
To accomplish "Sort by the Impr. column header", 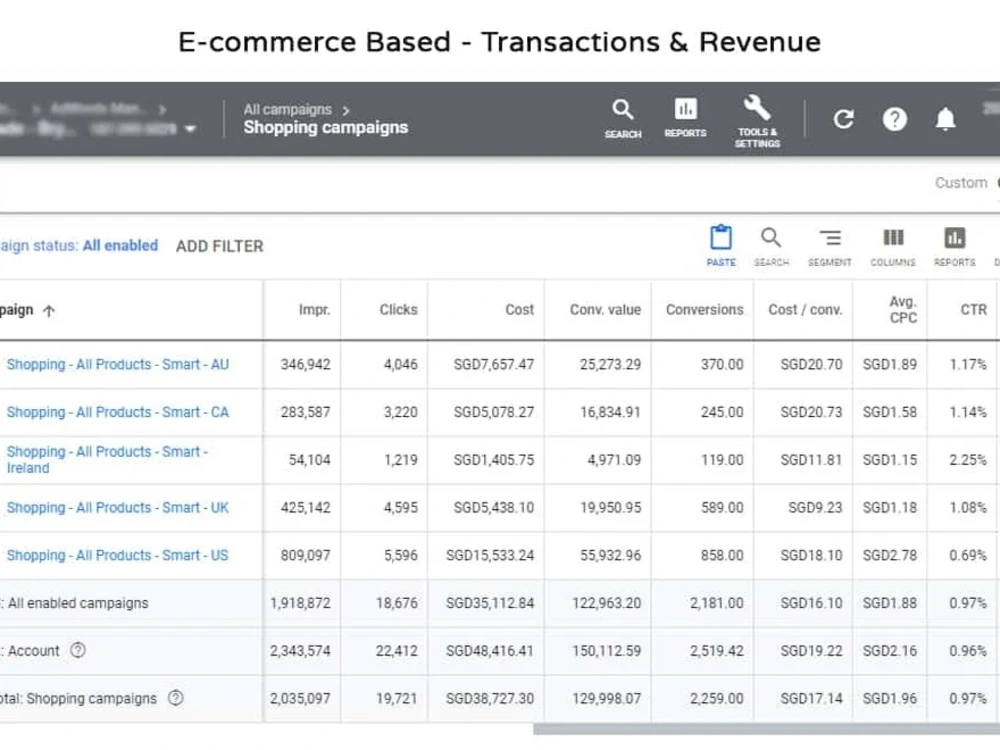I will tap(314, 310).
